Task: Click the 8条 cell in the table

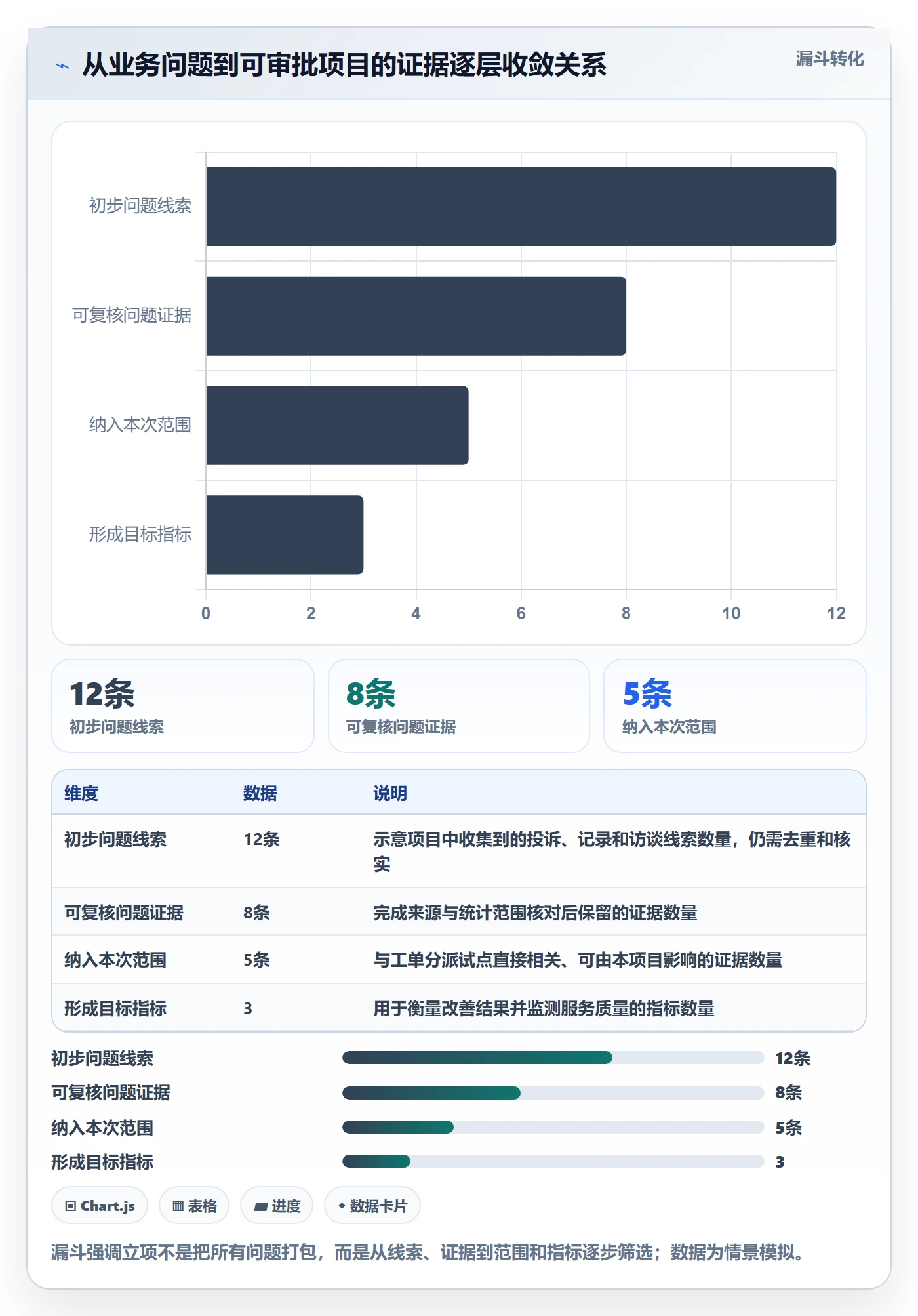Action: (256, 913)
